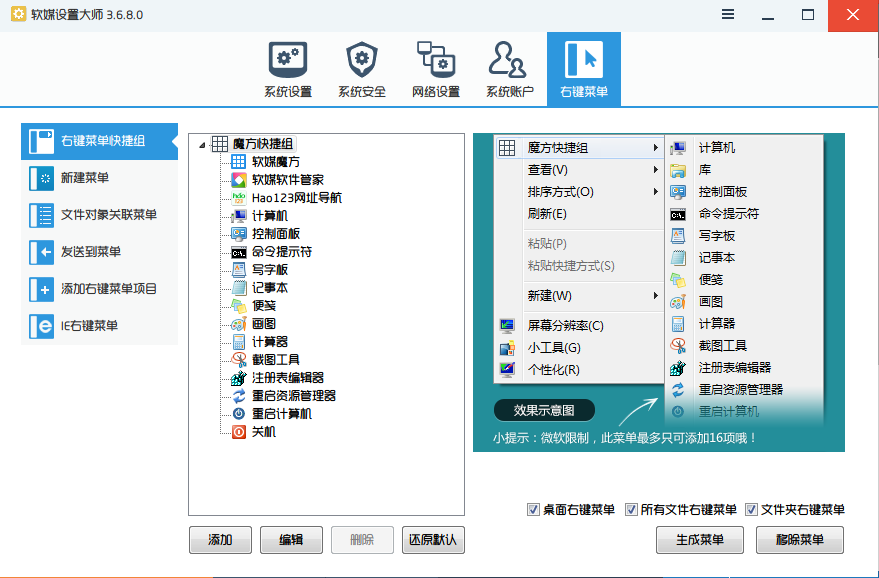This screenshot has width=879, height=578.
Task: Click 重启资源管理器 text in preview submenu
Action: [x=741, y=390]
